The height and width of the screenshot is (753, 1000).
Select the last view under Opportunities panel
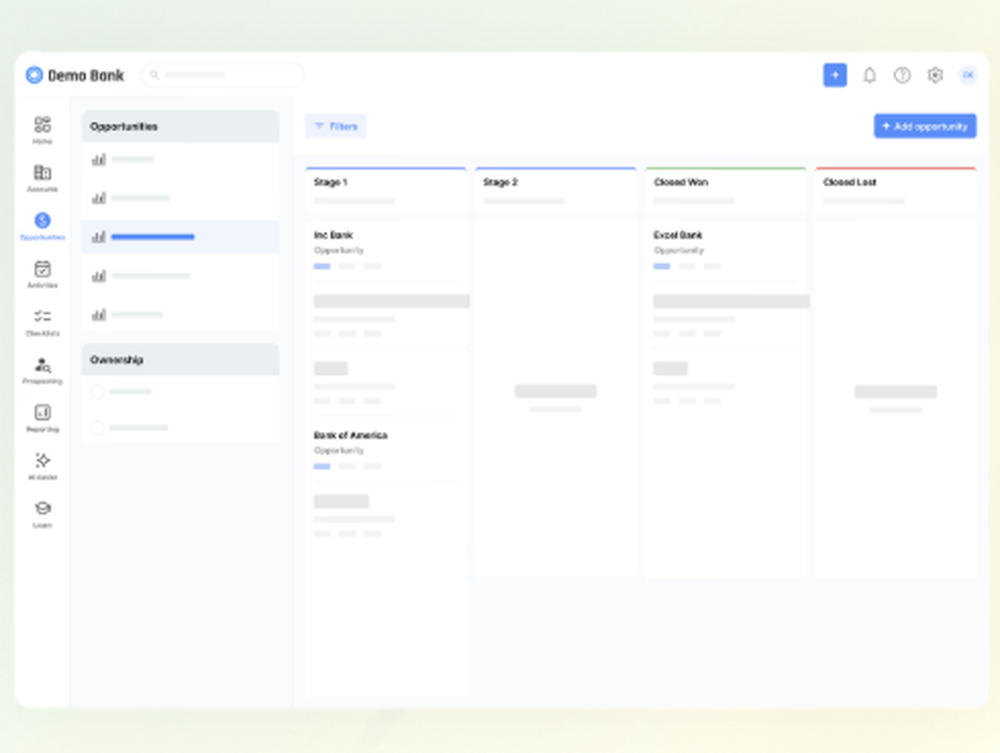pyautogui.click(x=180, y=314)
